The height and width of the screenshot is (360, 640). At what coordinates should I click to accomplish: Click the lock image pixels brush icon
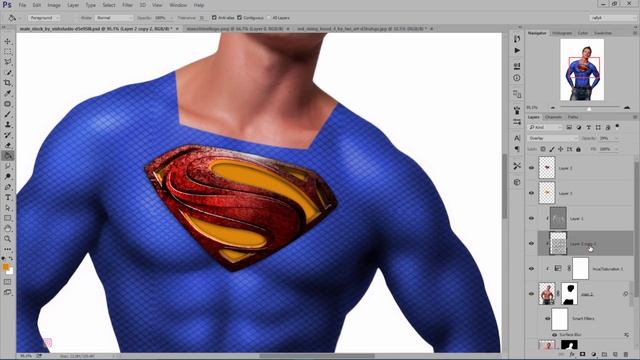tap(552, 149)
